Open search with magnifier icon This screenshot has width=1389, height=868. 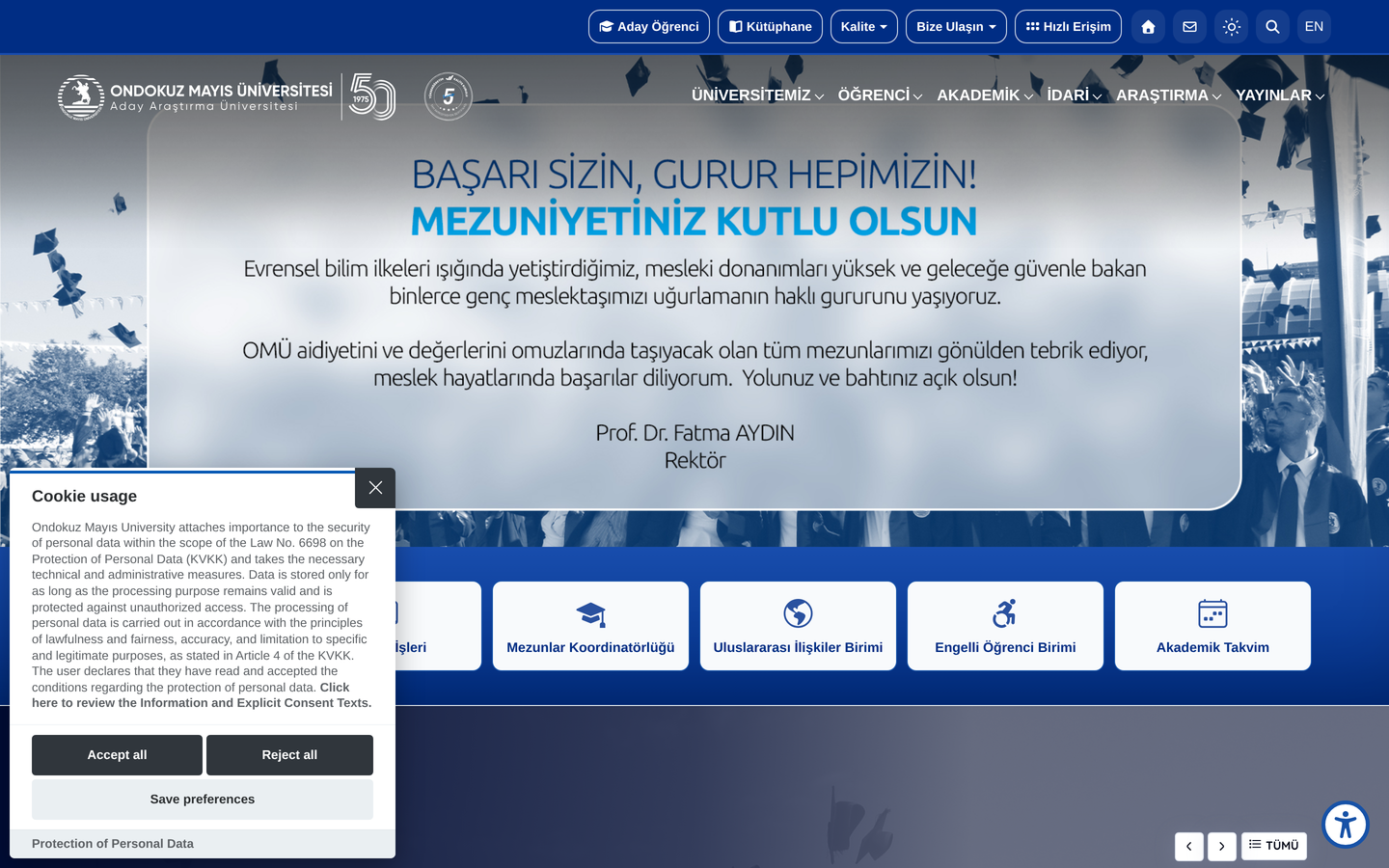click(1273, 27)
